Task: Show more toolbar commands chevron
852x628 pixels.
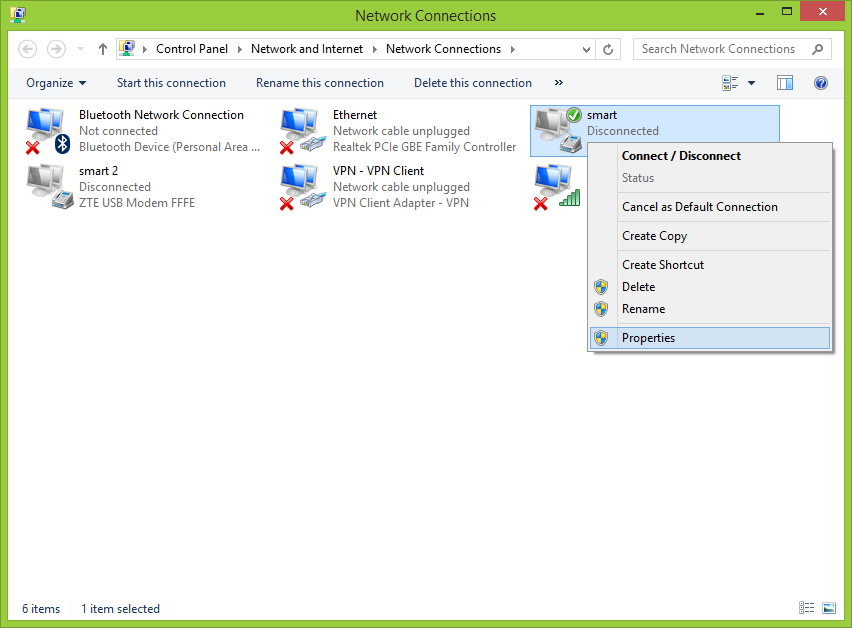Action: pos(558,83)
